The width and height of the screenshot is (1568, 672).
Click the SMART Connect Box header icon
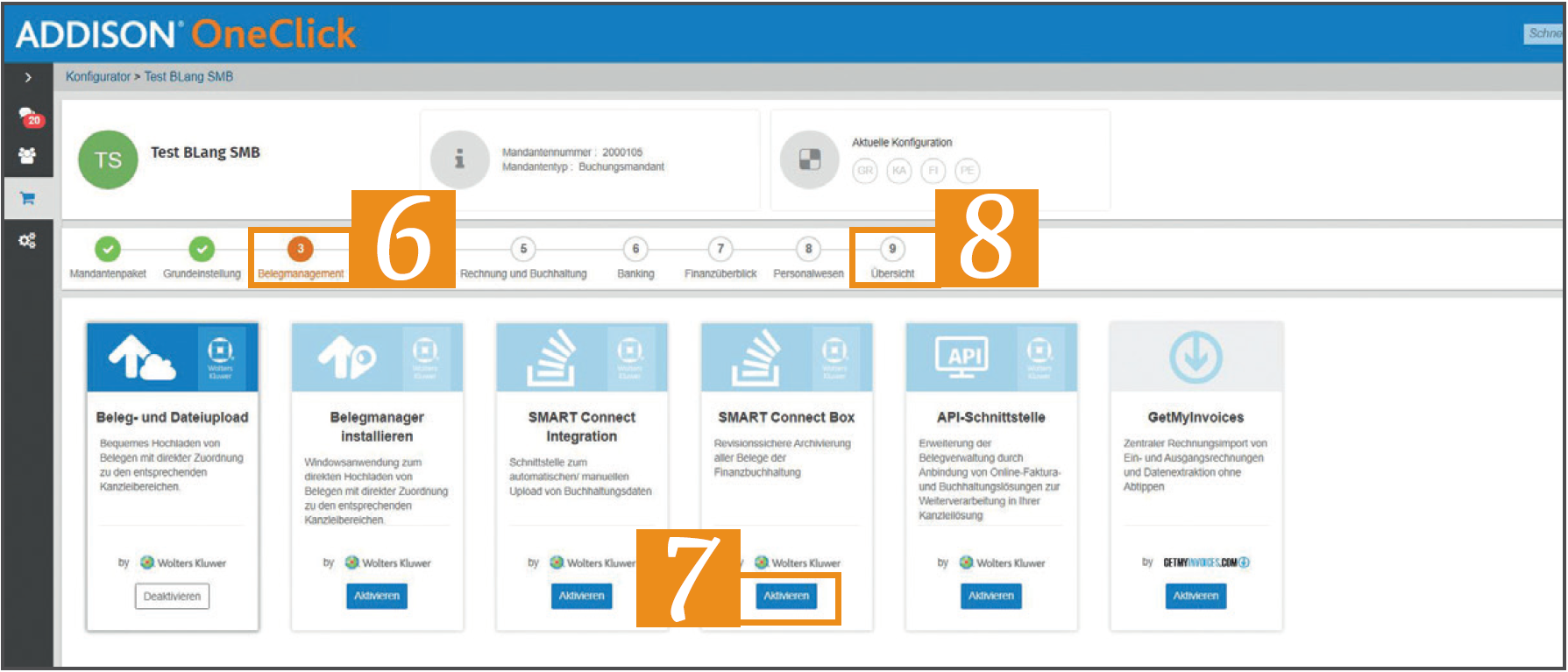756,357
